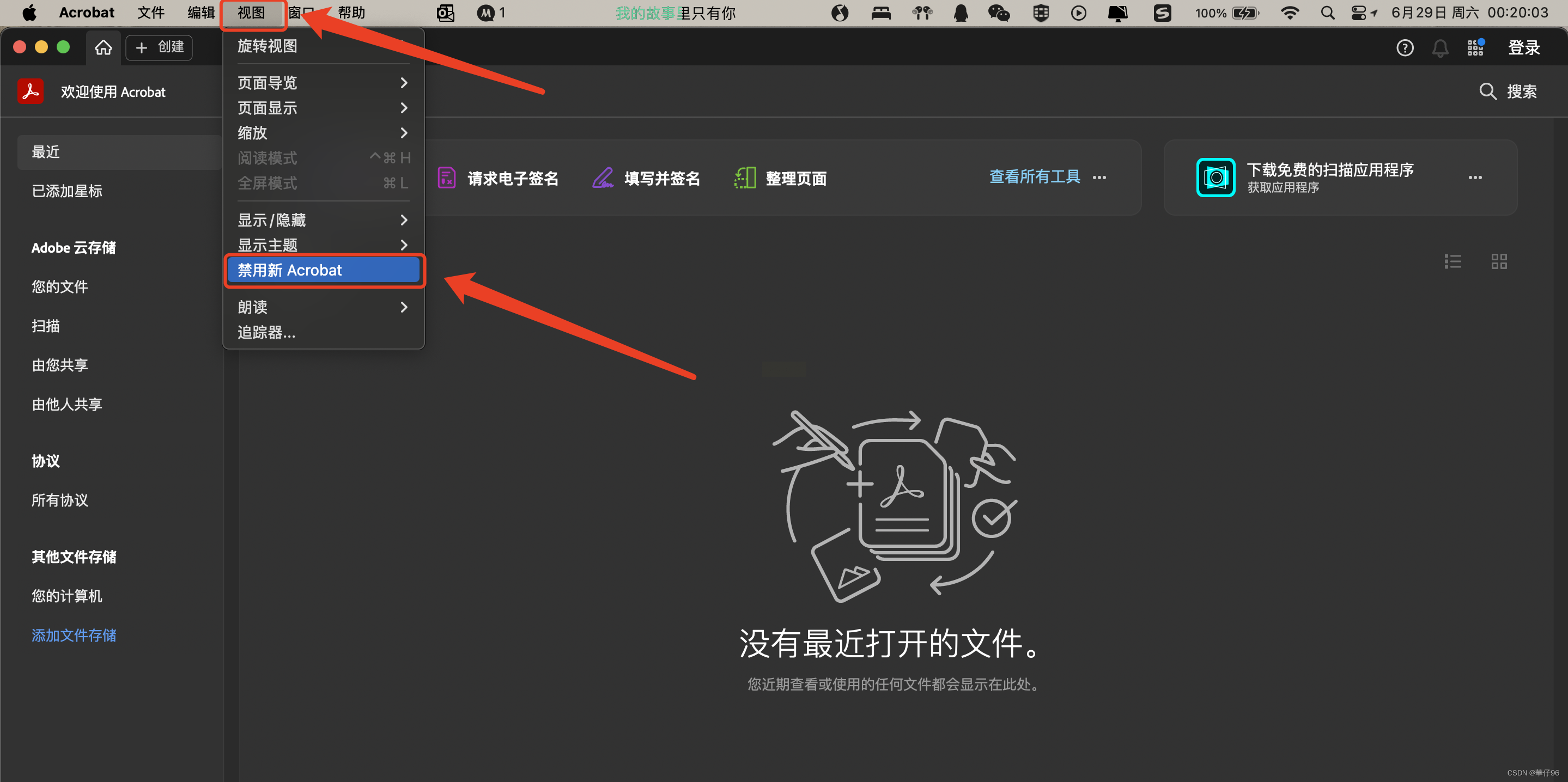The height and width of the screenshot is (782, 1568).
Task: Open the apps grid icon near login
Action: coord(1475,47)
